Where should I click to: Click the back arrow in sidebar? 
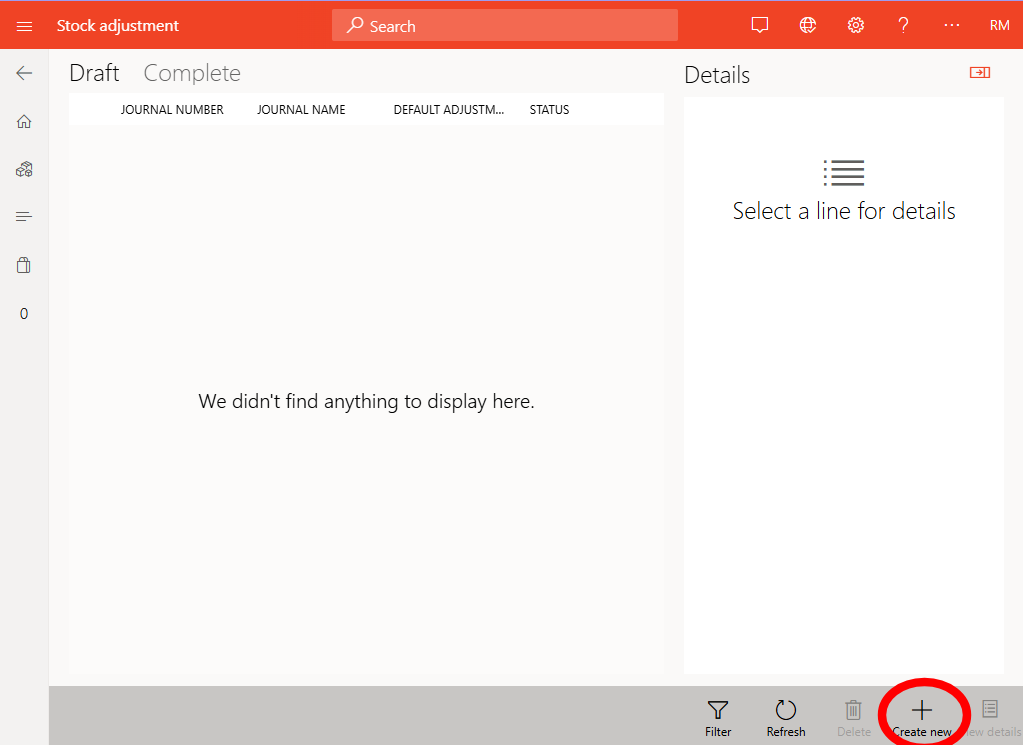click(x=24, y=73)
